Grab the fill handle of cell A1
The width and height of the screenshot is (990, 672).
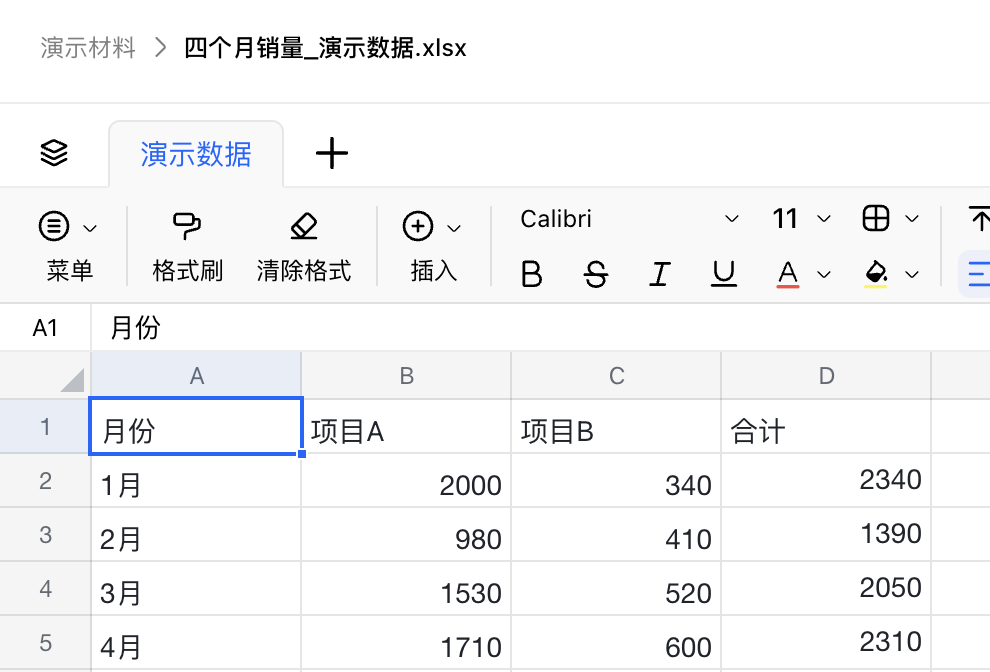(x=302, y=453)
